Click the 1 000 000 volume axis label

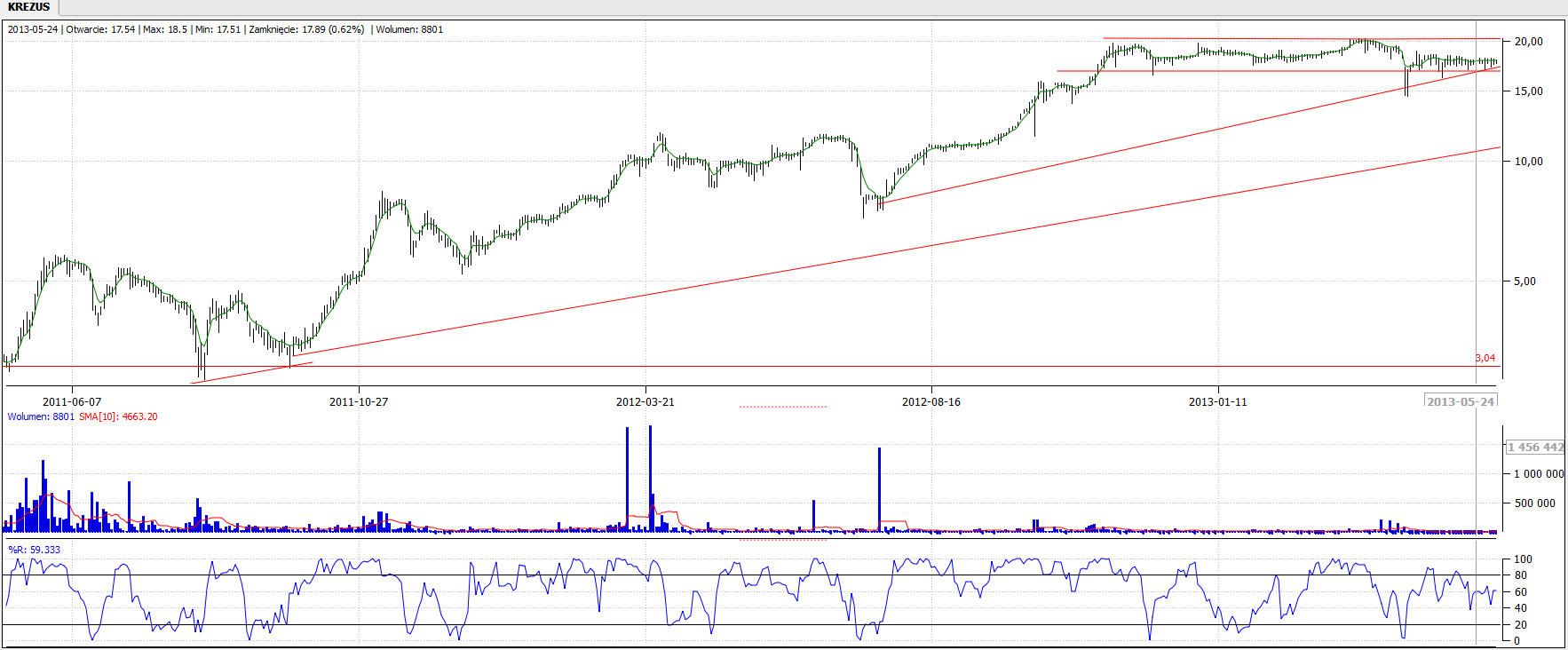pos(1539,474)
